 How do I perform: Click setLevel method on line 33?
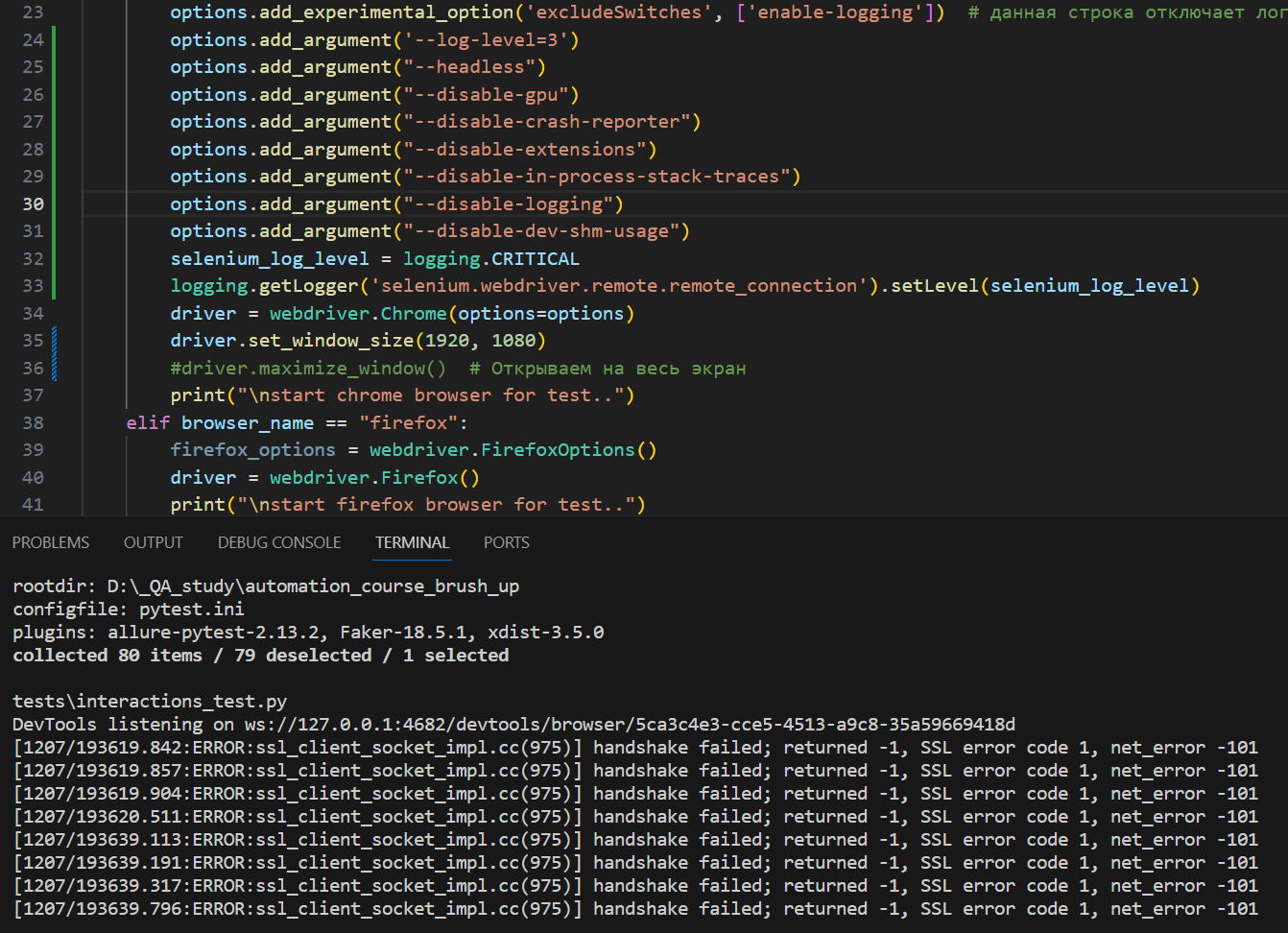click(x=935, y=286)
